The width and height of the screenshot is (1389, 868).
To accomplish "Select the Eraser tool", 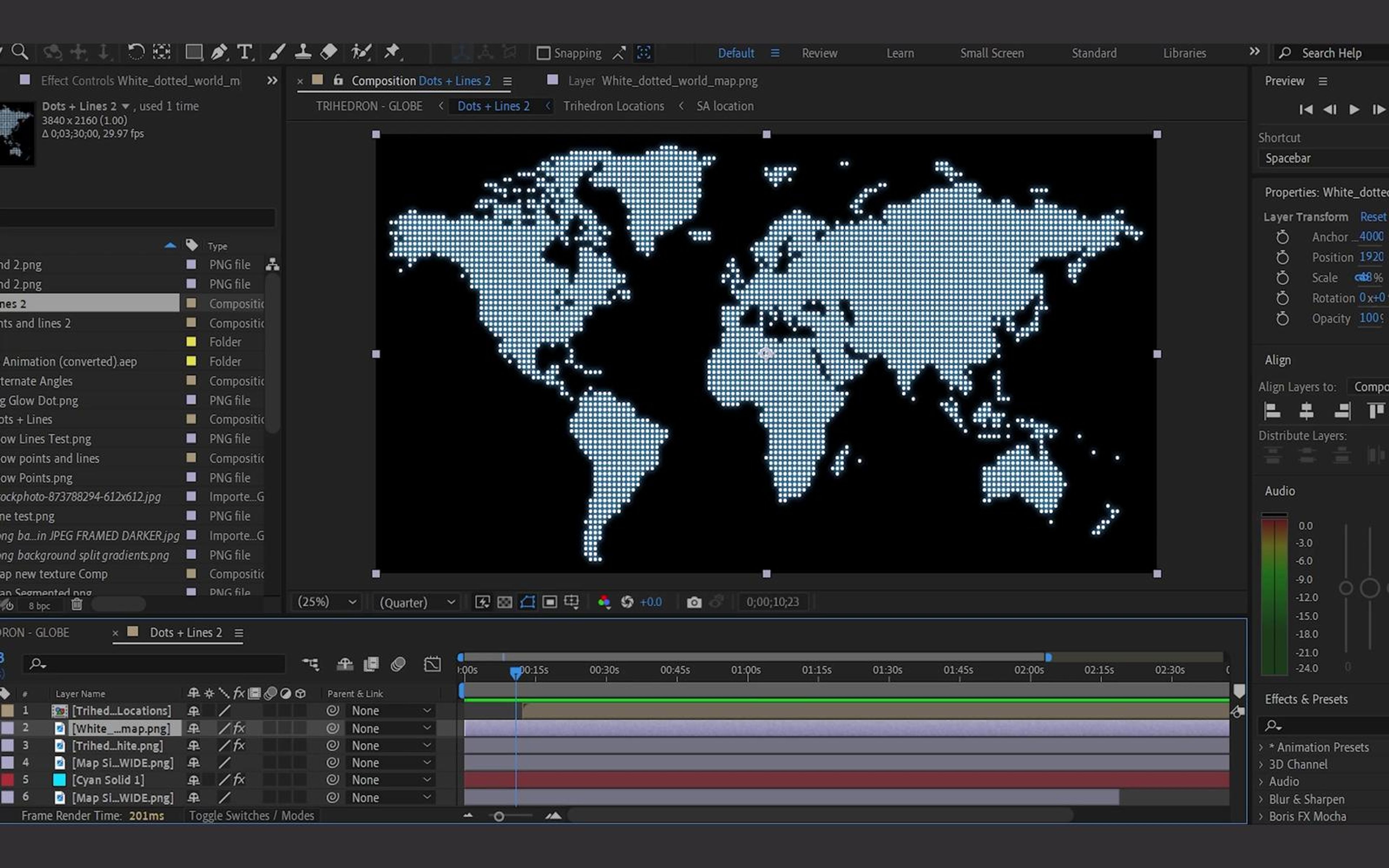I will click(328, 52).
